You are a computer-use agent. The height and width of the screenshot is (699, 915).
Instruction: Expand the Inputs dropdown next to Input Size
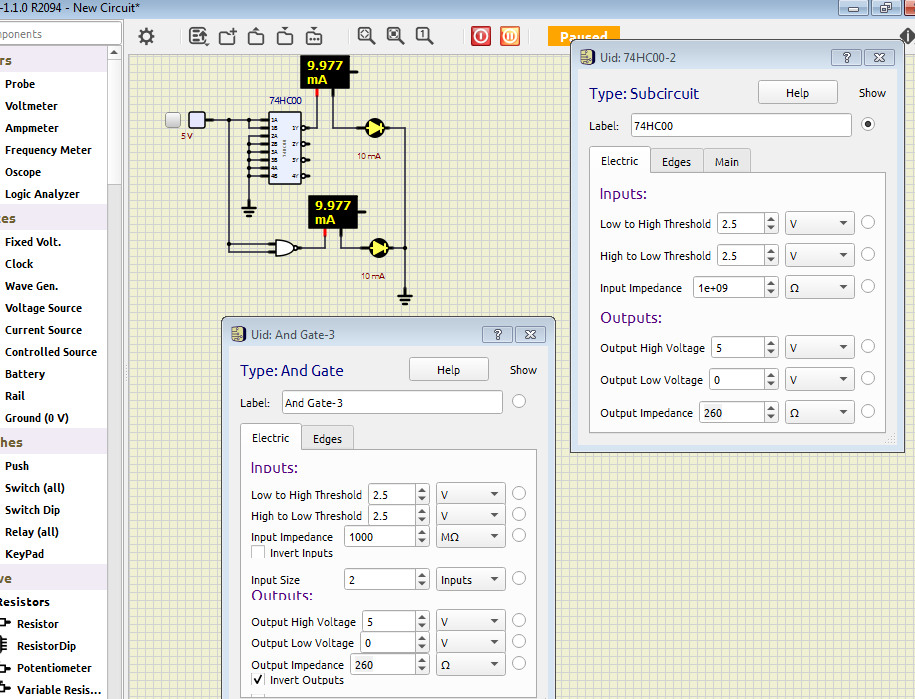tap(470, 580)
